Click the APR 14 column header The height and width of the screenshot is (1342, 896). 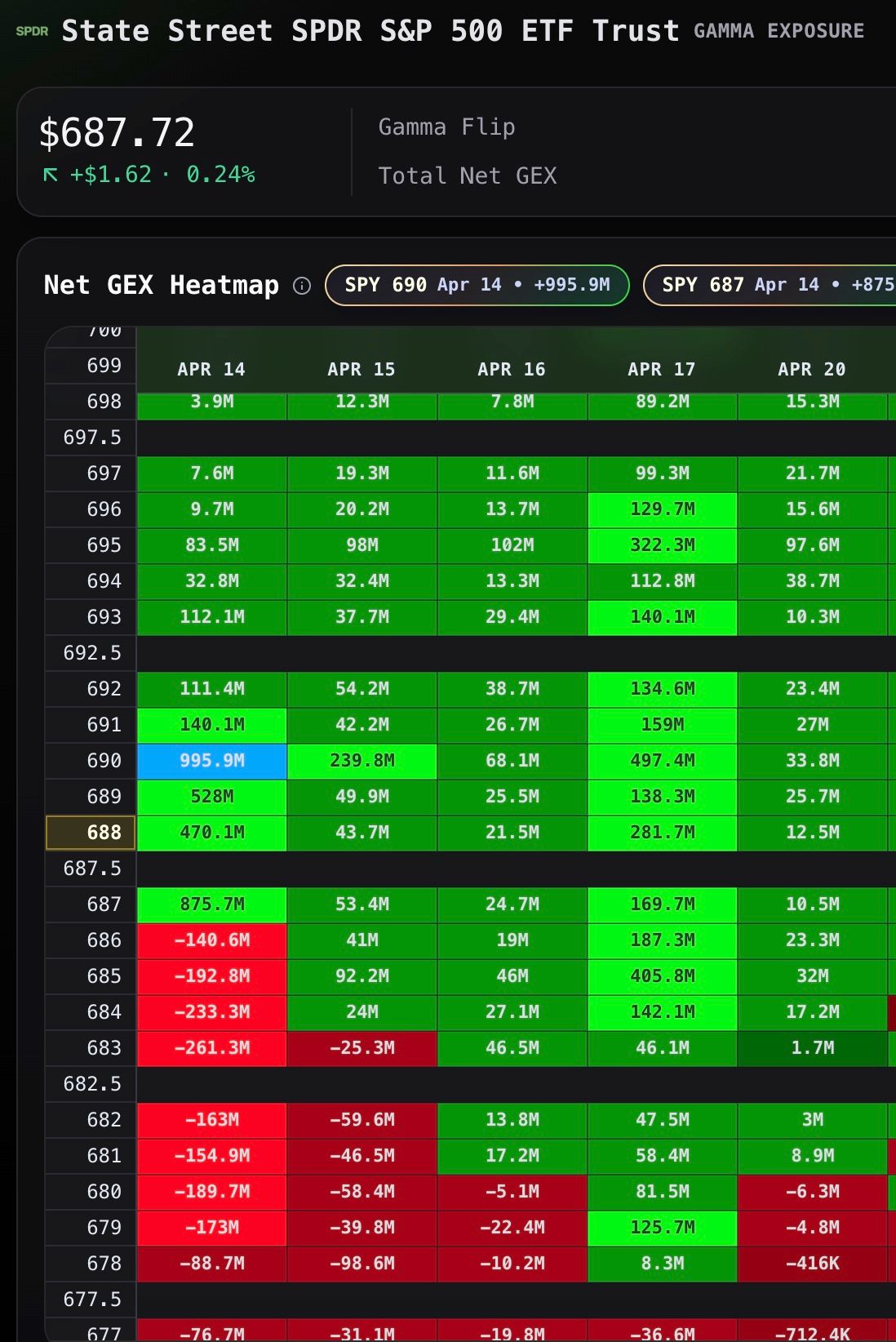(x=211, y=369)
